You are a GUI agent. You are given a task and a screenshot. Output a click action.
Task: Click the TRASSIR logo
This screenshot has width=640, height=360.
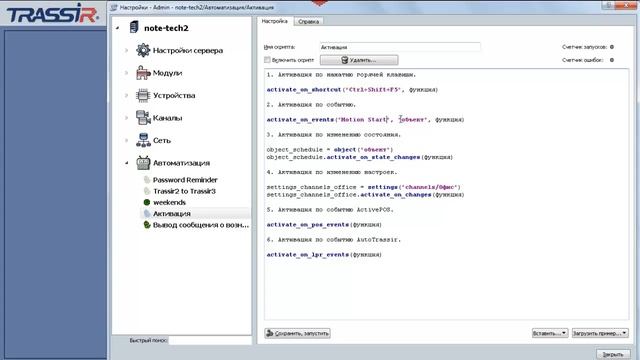52,14
